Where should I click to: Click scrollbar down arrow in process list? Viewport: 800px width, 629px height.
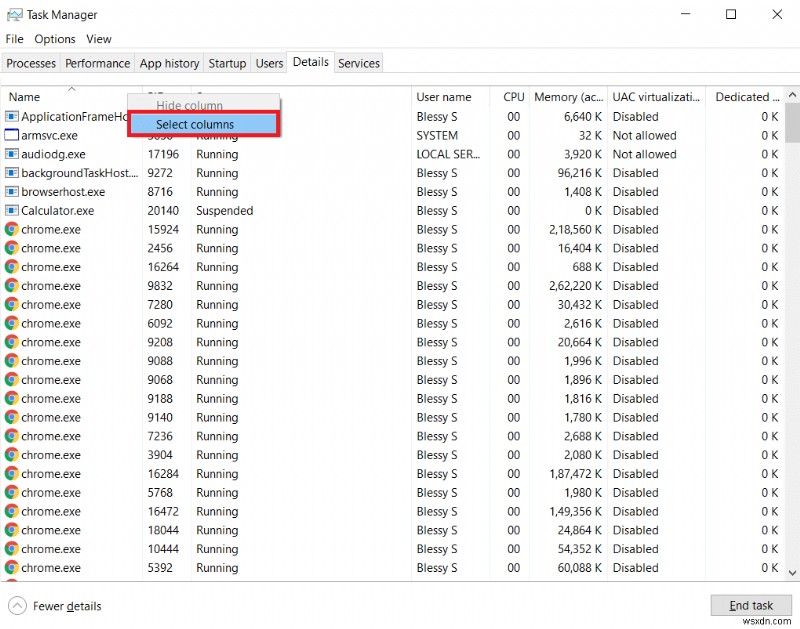coord(792,573)
